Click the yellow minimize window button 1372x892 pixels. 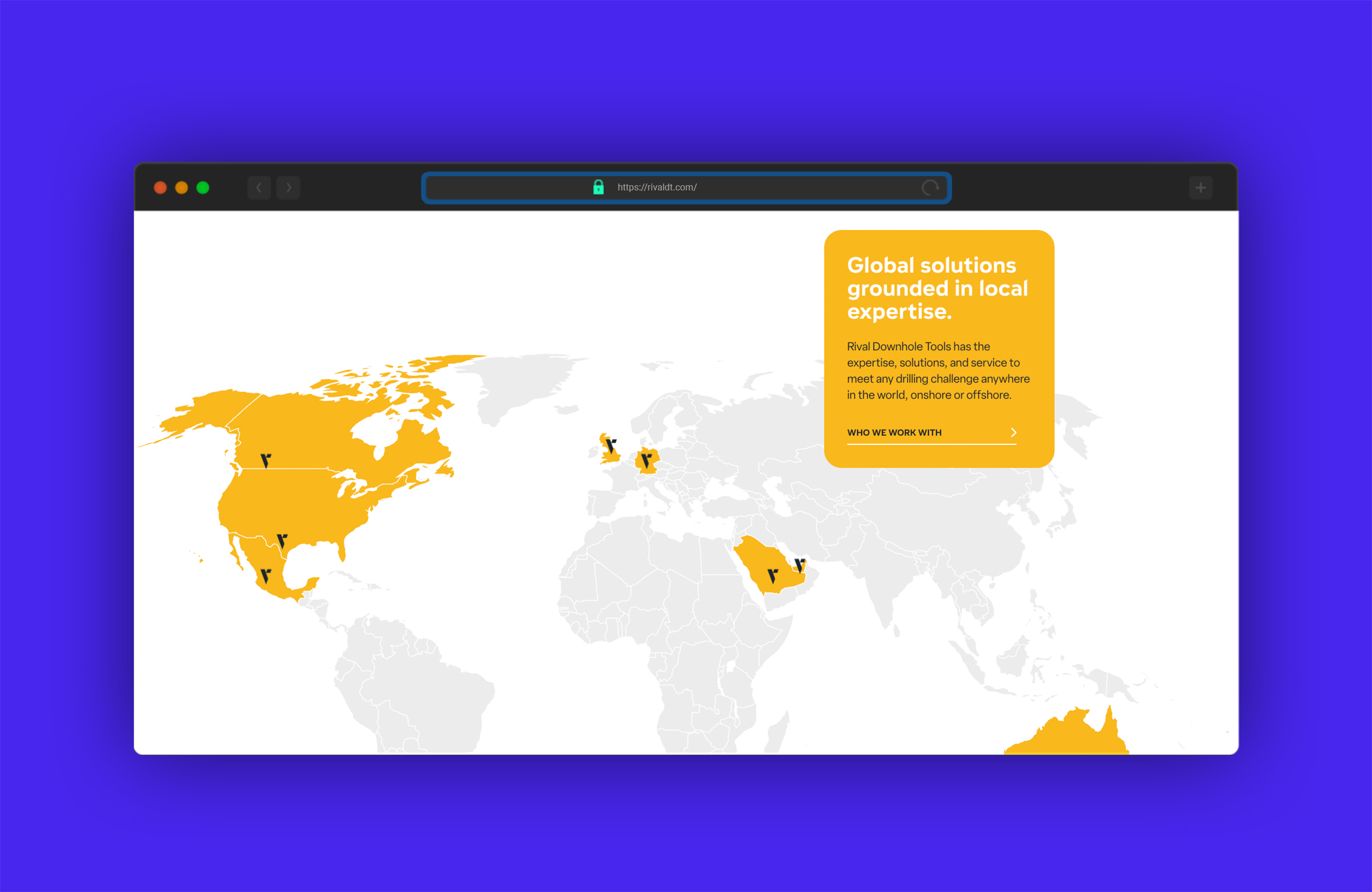coord(182,188)
